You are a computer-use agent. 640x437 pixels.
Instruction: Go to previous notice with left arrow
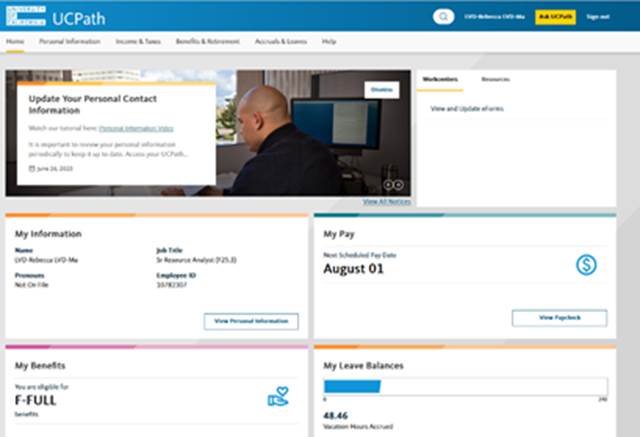(388, 184)
